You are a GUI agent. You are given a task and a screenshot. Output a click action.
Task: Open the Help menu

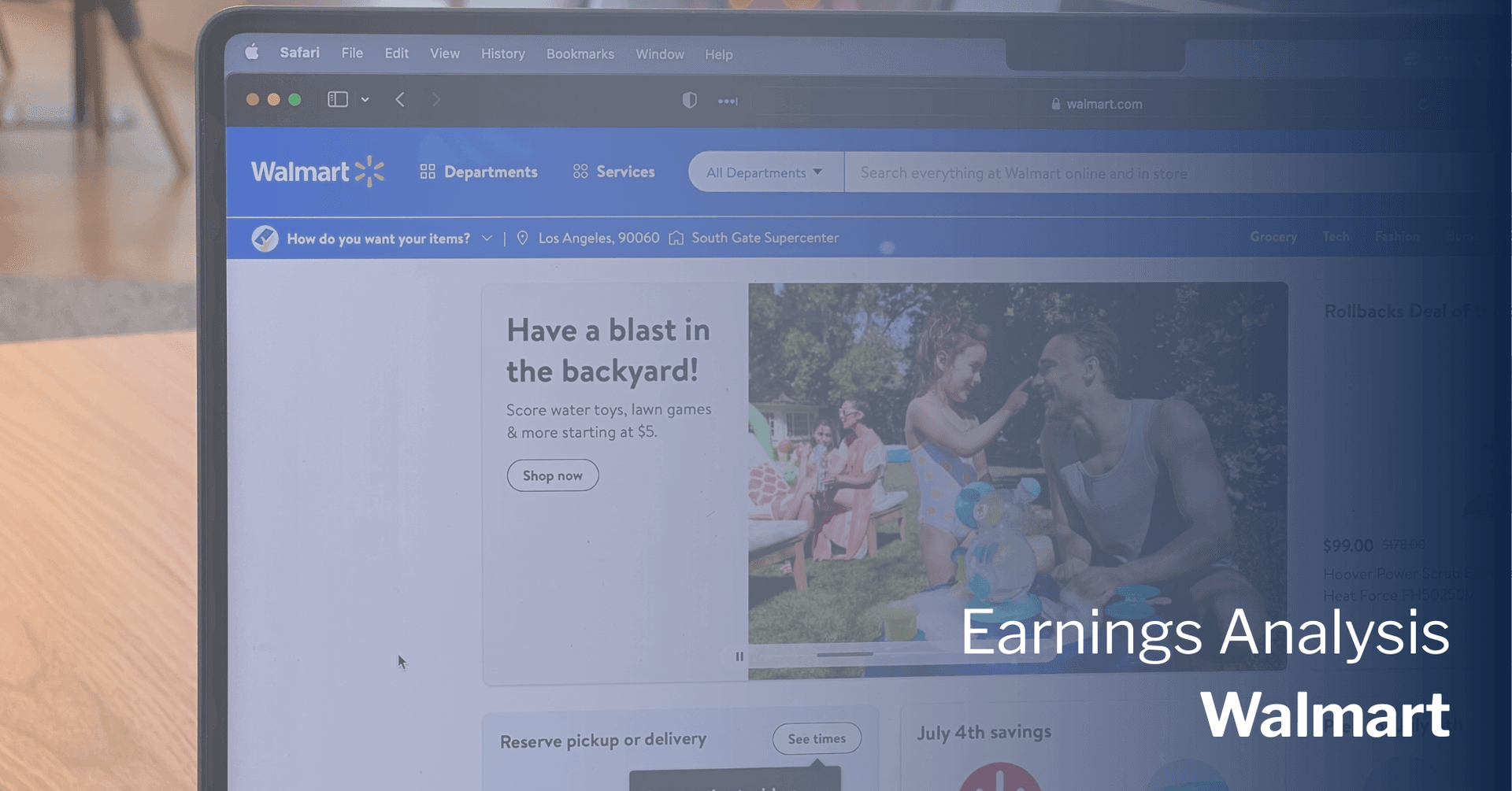point(718,55)
